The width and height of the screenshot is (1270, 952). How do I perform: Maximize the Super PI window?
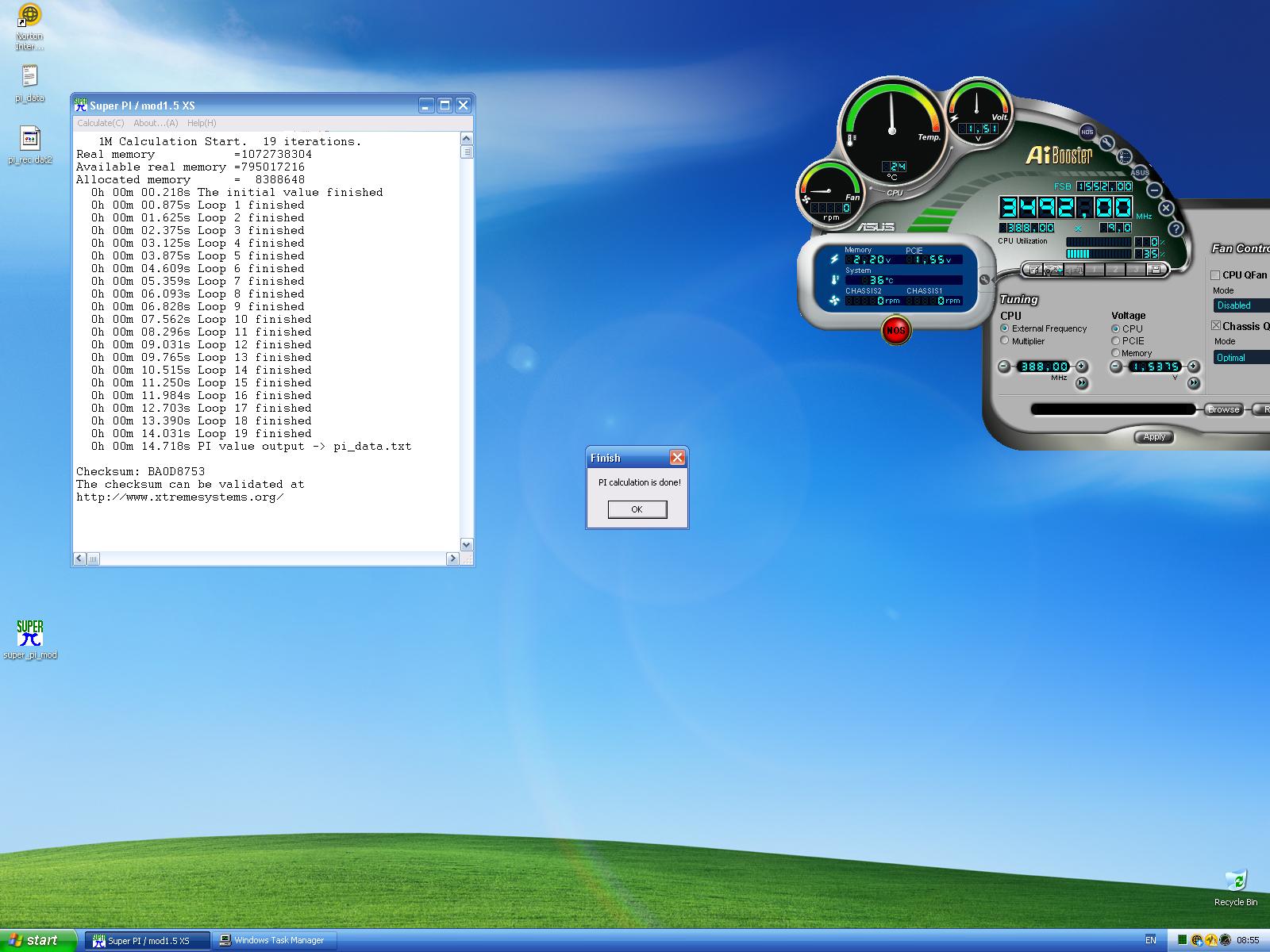point(445,105)
